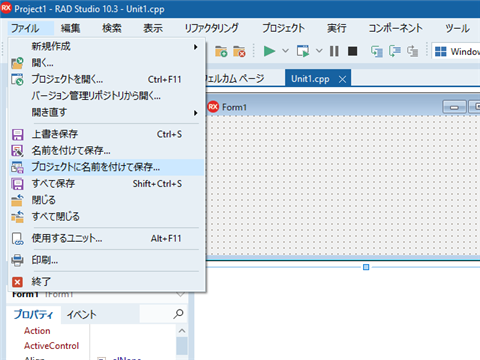Open the コンポーネント menu
This screenshot has height=360, width=480.
tap(395, 28)
